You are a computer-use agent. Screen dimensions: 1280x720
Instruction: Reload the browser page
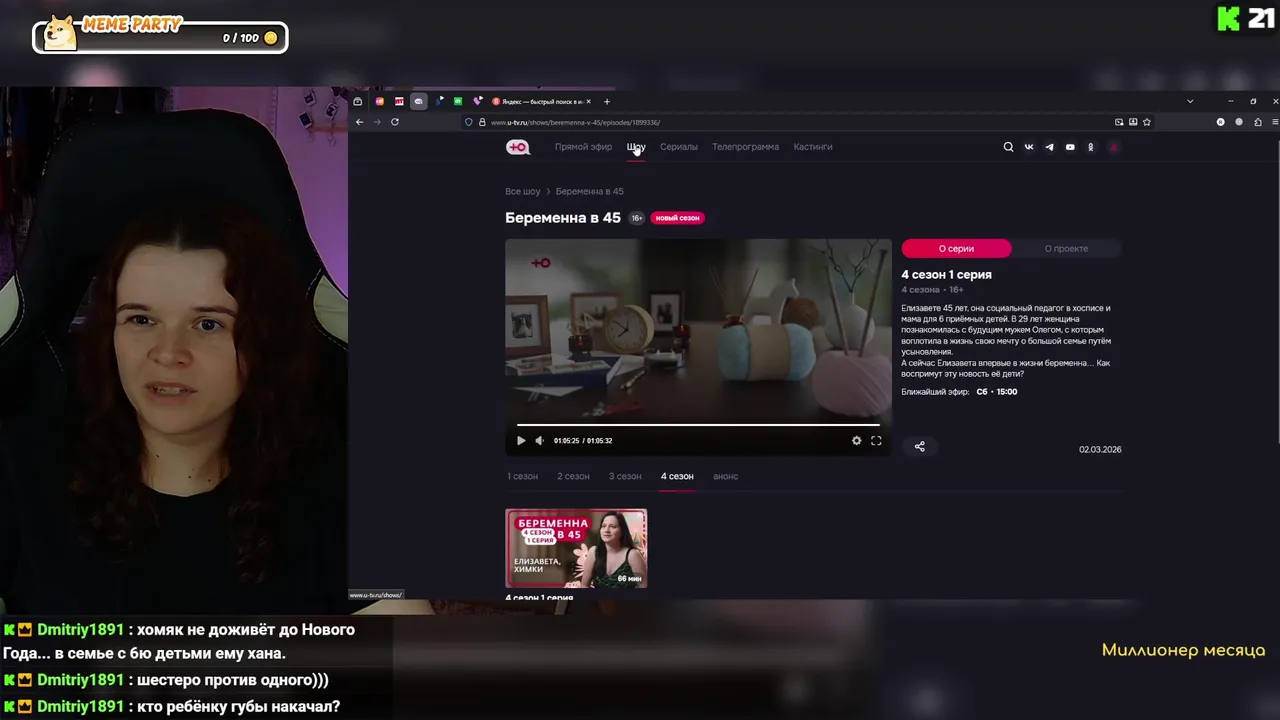coord(395,122)
